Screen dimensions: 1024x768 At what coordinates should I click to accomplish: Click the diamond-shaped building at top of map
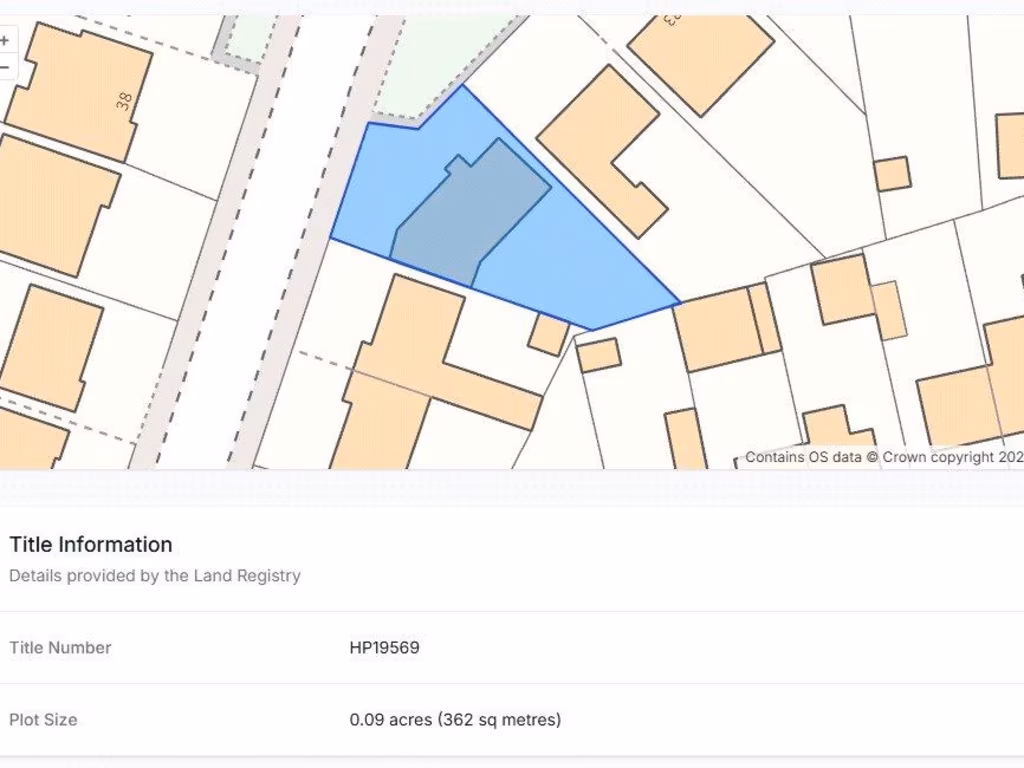[700, 55]
